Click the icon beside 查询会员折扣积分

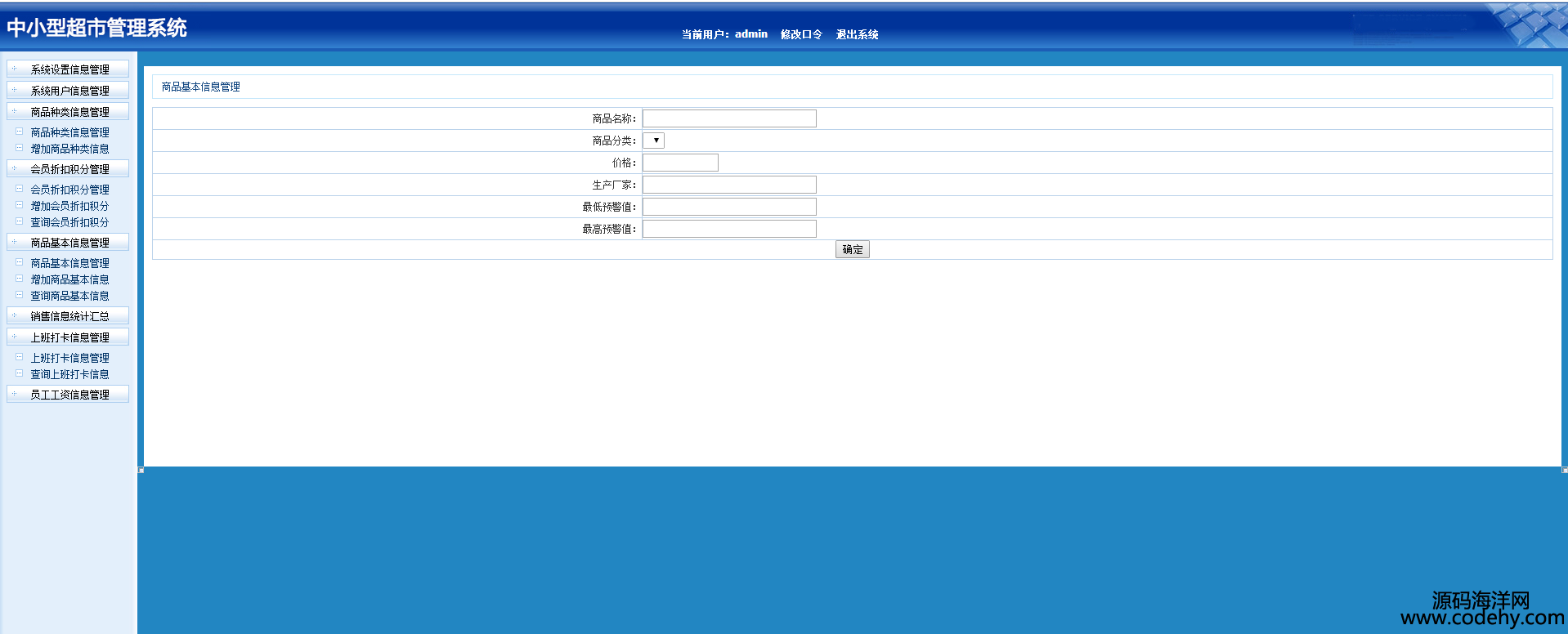(x=19, y=221)
